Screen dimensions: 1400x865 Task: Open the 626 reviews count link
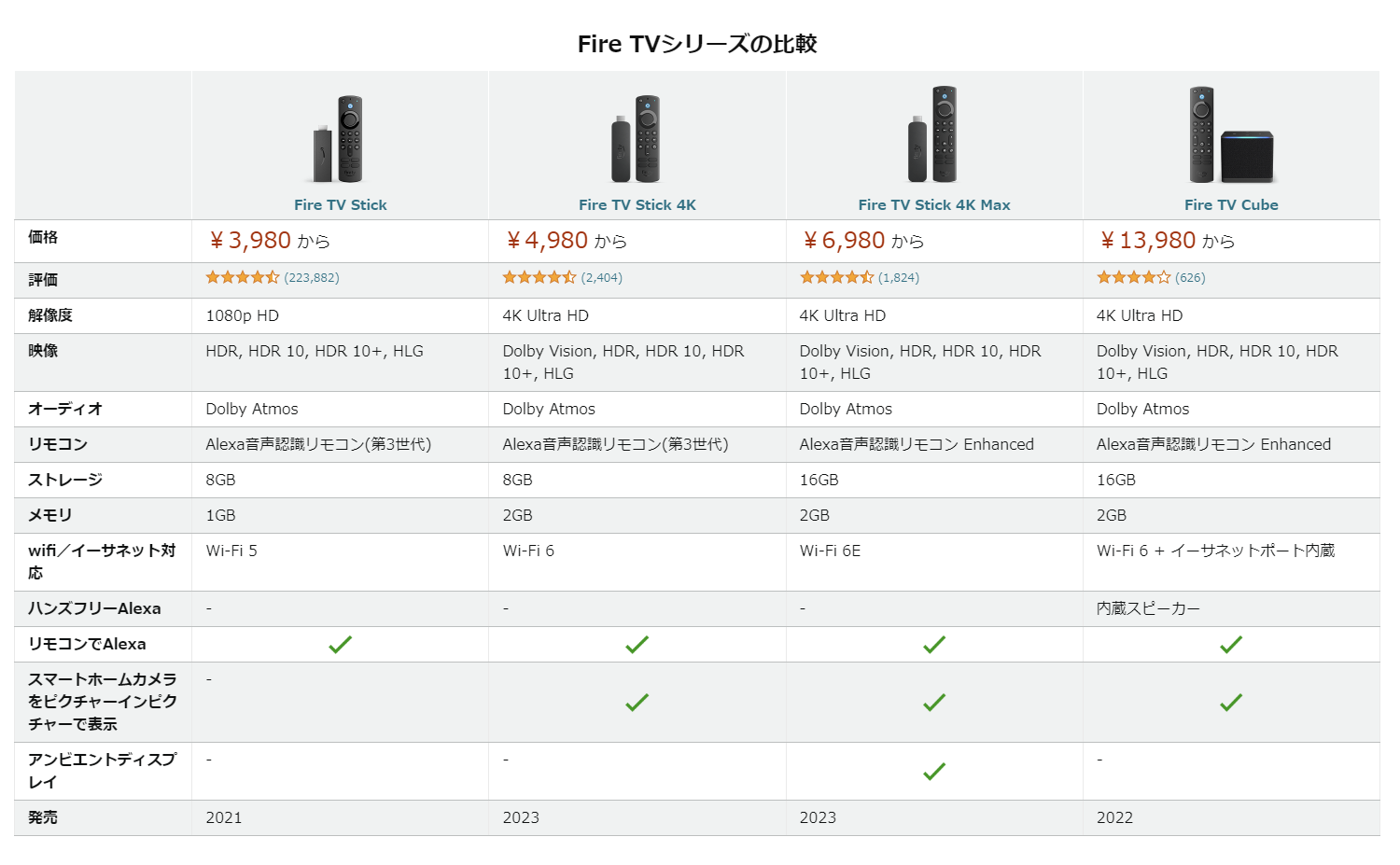pyautogui.click(x=1190, y=278)
